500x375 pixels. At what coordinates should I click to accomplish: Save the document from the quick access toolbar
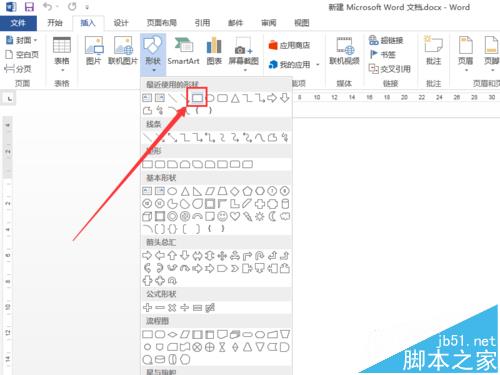29,7
